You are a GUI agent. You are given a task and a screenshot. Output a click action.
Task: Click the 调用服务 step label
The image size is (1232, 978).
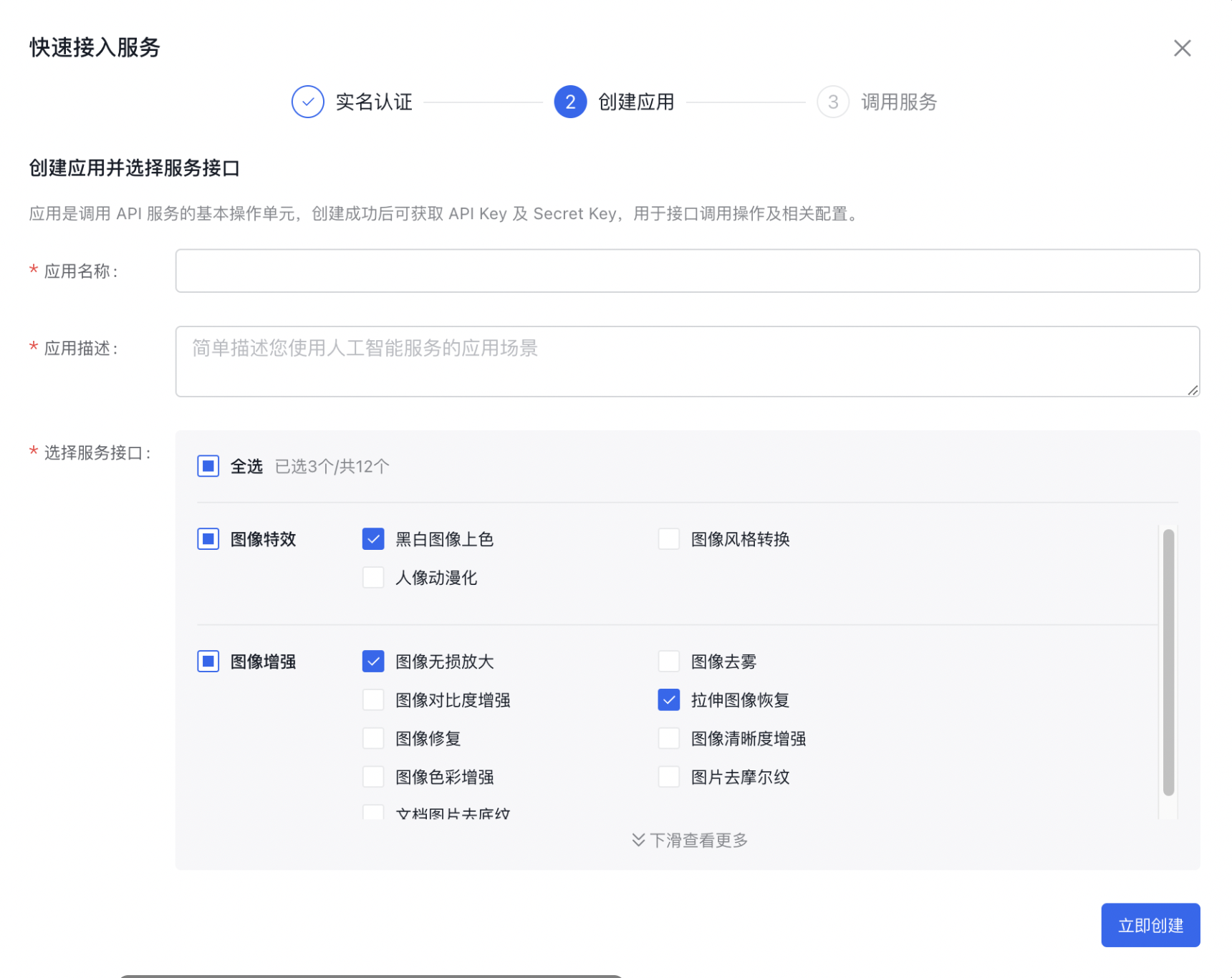tap(899, 102)
